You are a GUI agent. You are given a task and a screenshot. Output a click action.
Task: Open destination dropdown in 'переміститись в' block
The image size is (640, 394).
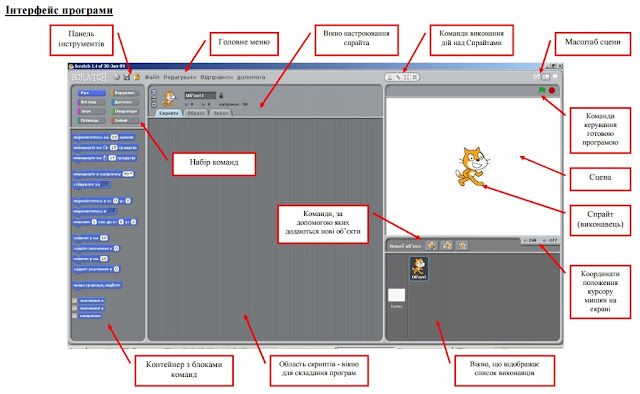tap(112, 211)
